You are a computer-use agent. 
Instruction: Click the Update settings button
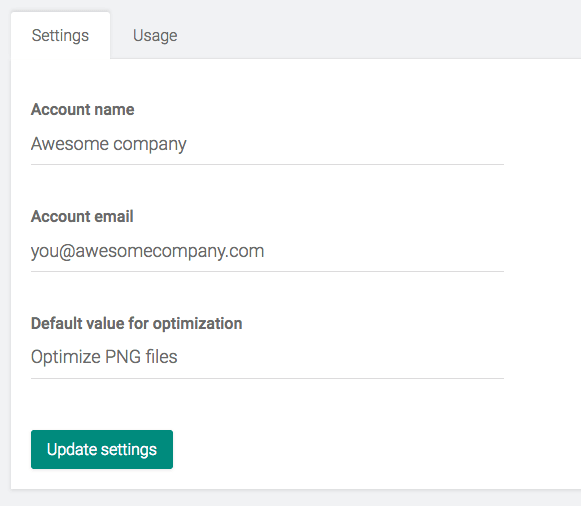102,449
